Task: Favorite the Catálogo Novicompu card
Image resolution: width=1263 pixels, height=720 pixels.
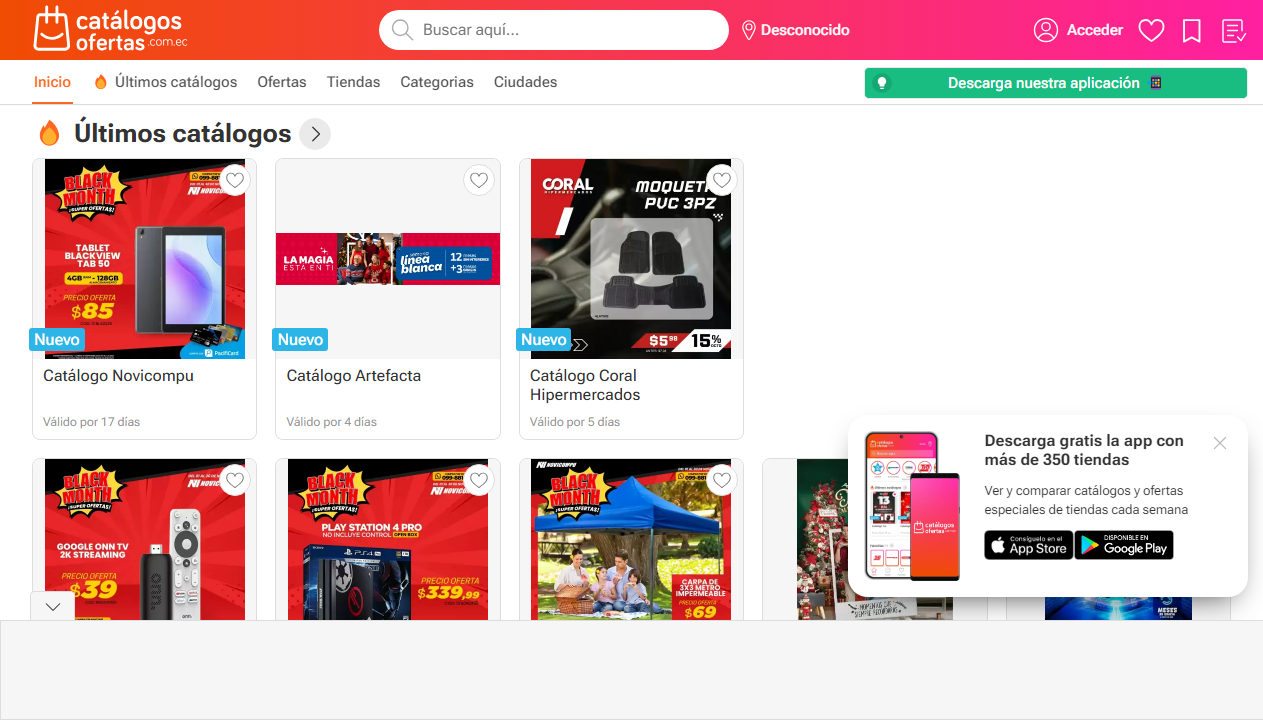Action: pyautogui.click(x=235, y=180)
